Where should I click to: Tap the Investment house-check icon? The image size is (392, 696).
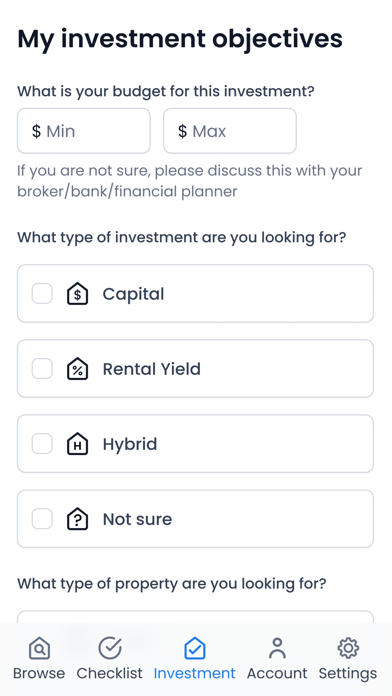pos(194,648)
